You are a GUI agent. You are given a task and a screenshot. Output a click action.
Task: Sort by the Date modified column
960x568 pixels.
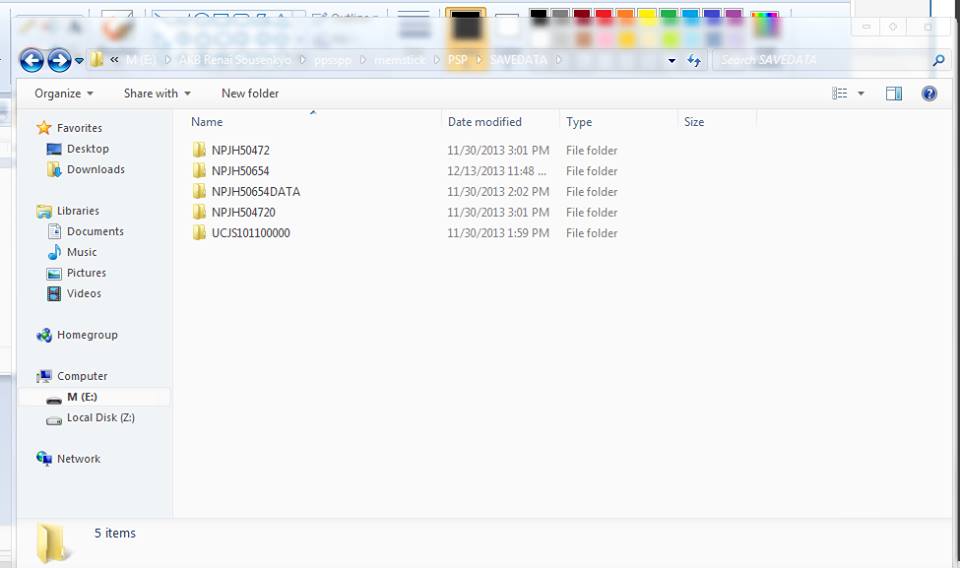pyautogui.click(x=485, y=122)
